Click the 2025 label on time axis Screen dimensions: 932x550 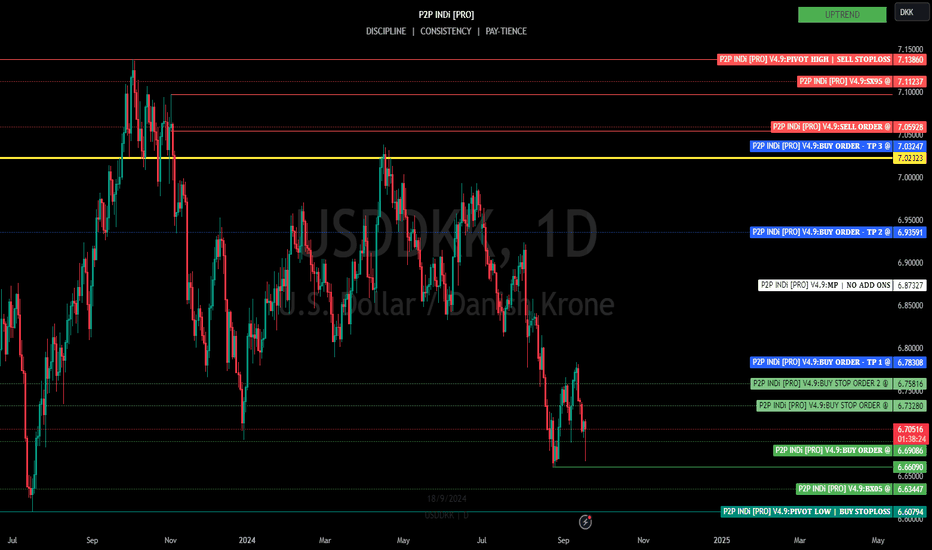click(x=722, y=540)
